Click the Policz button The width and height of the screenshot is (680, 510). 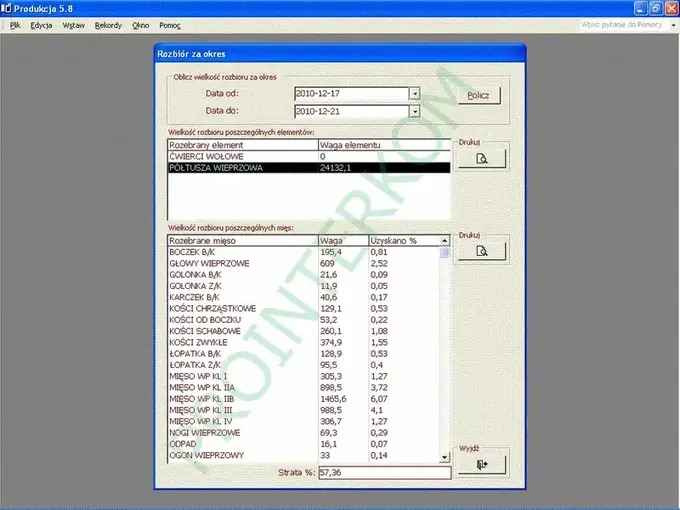479,96
